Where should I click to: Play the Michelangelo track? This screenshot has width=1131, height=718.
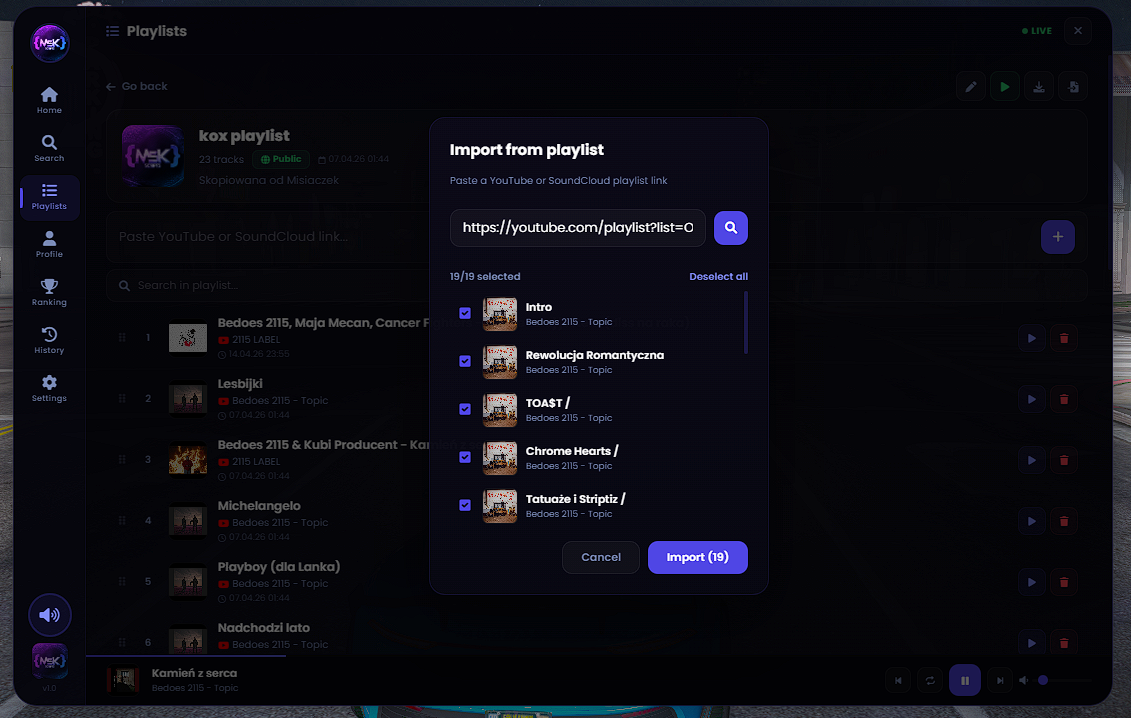coord(1031,521)
